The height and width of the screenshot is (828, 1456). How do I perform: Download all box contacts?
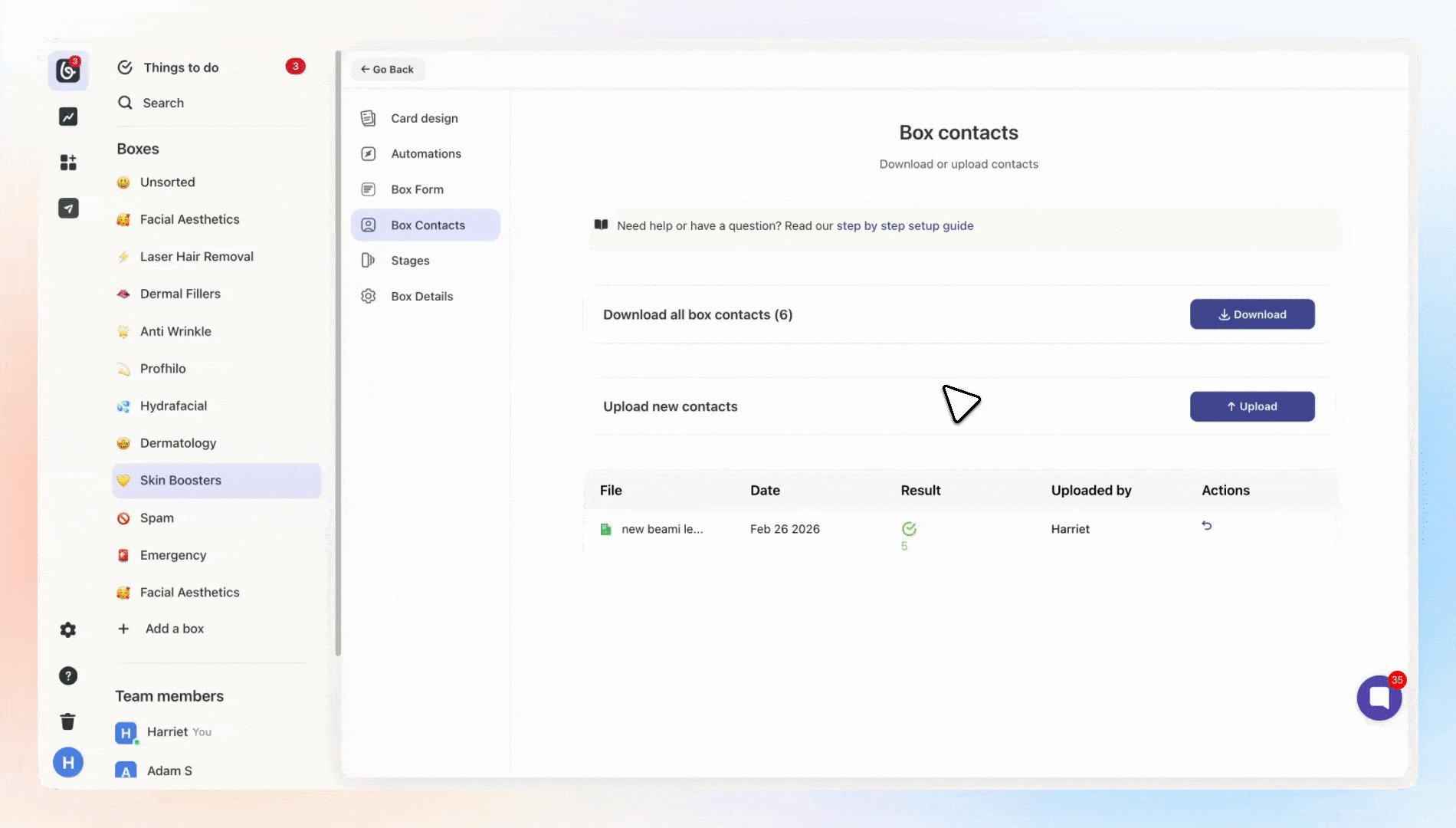pyautogui.click(x=1252, y=314)
